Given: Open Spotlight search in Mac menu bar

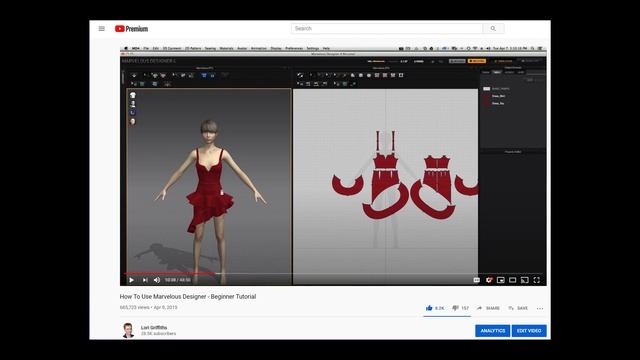Looking at the screenshot, I should (x=532, y=48).
